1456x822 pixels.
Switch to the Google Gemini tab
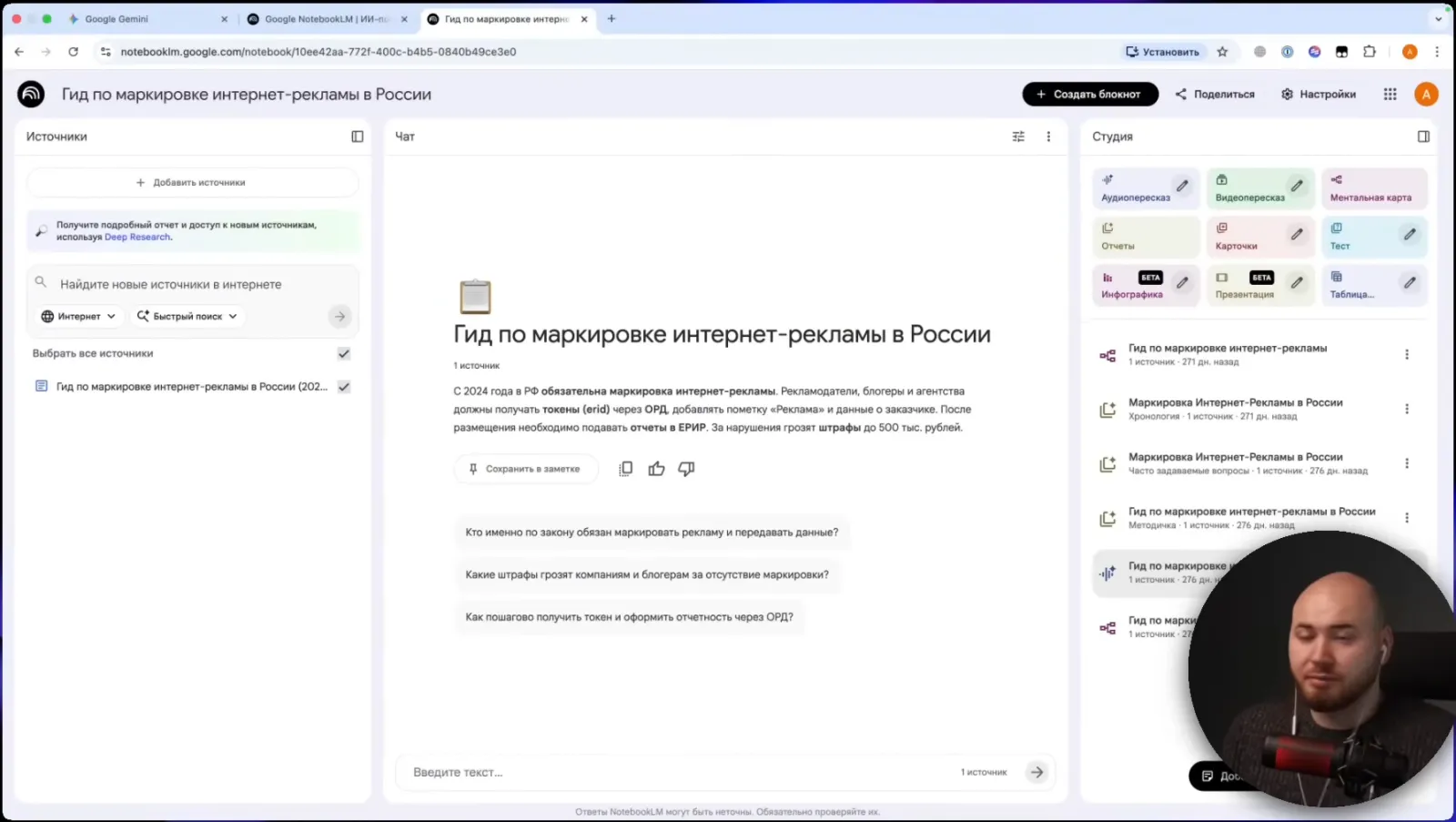click(146, 18)
